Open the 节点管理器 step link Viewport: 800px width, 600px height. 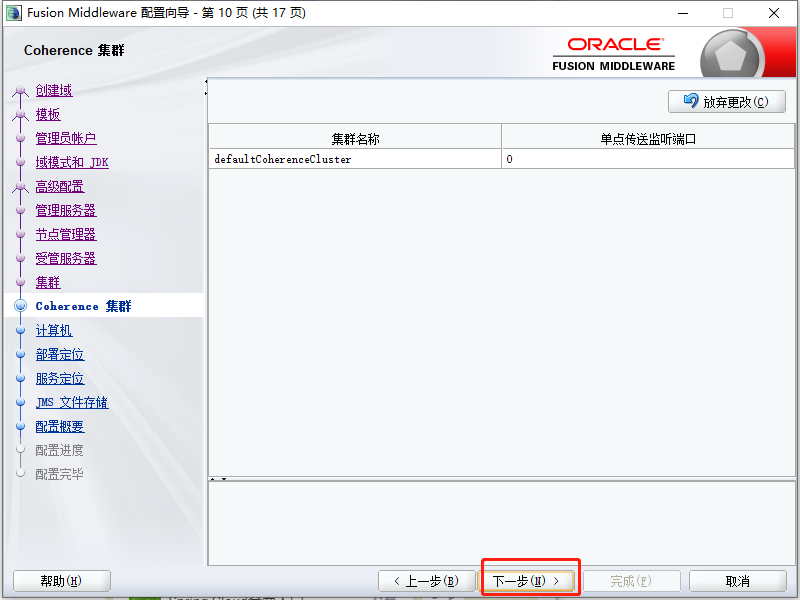click(x=66, y=234)
